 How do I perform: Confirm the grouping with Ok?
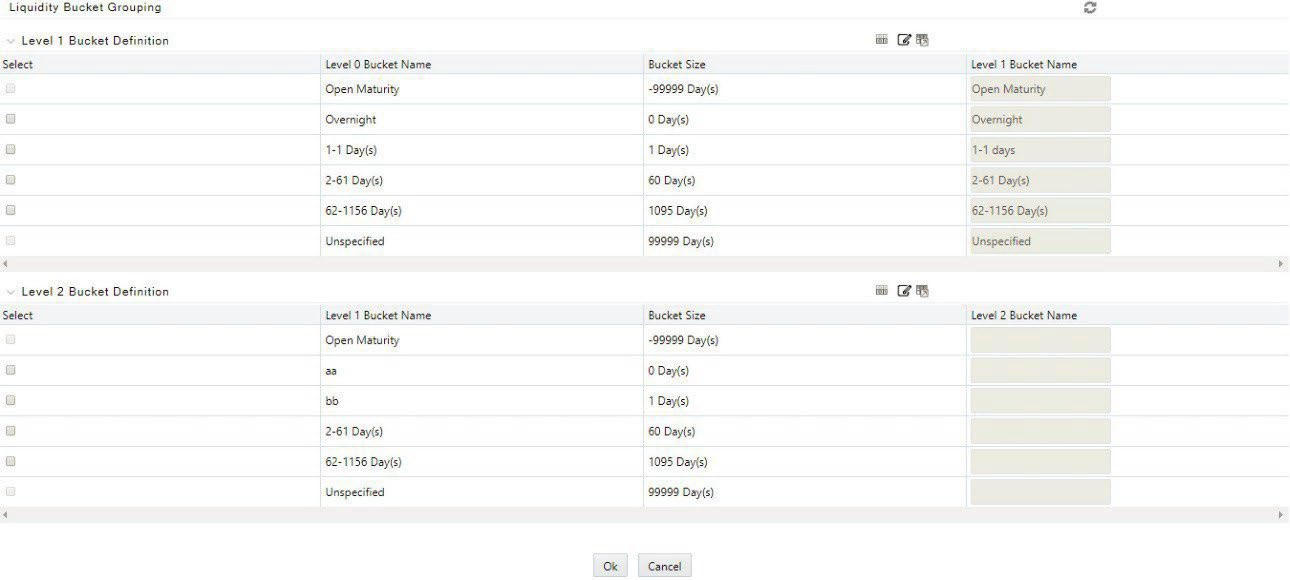coord(610,566)
